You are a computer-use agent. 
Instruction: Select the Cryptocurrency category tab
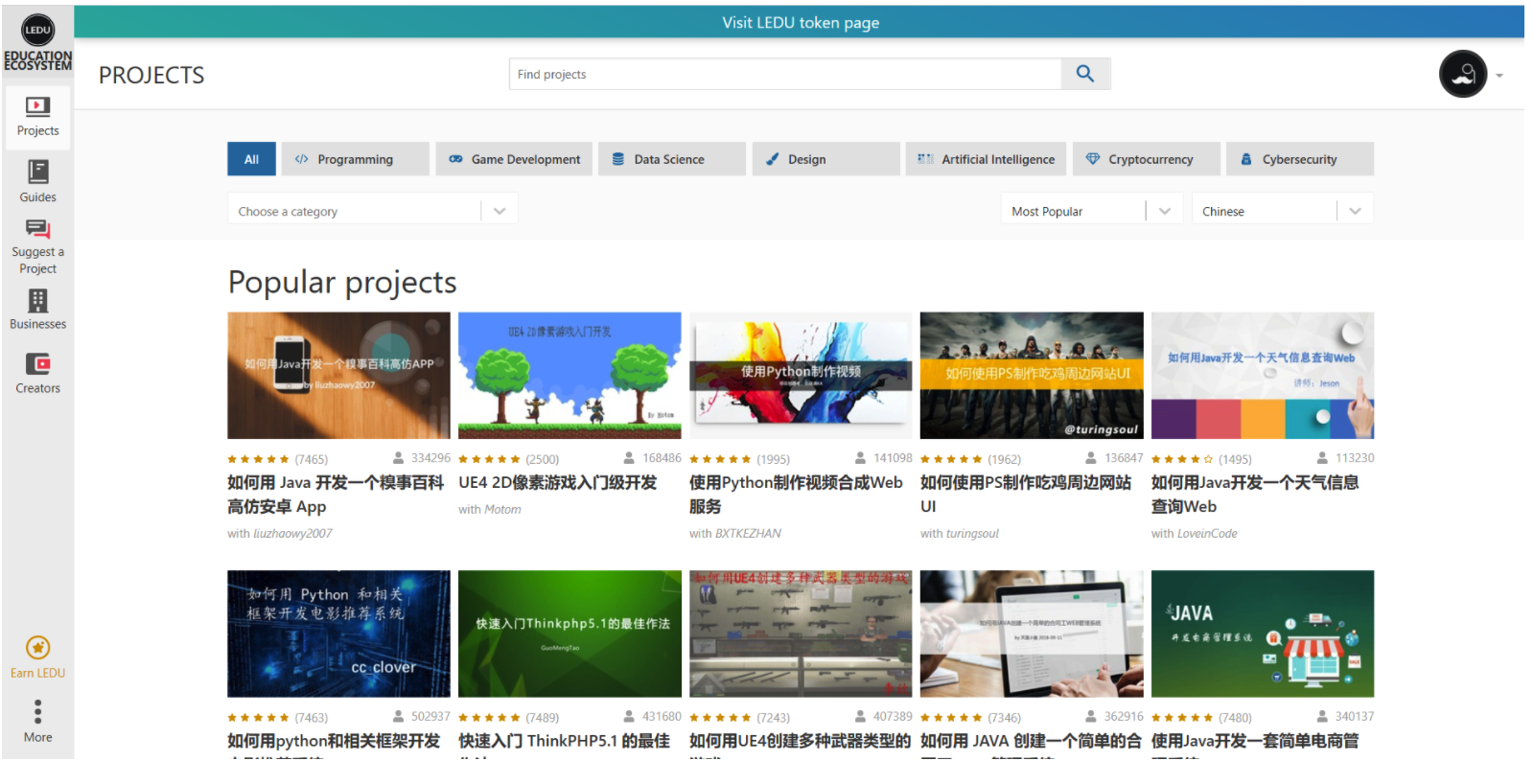[x=1147, y=159]
